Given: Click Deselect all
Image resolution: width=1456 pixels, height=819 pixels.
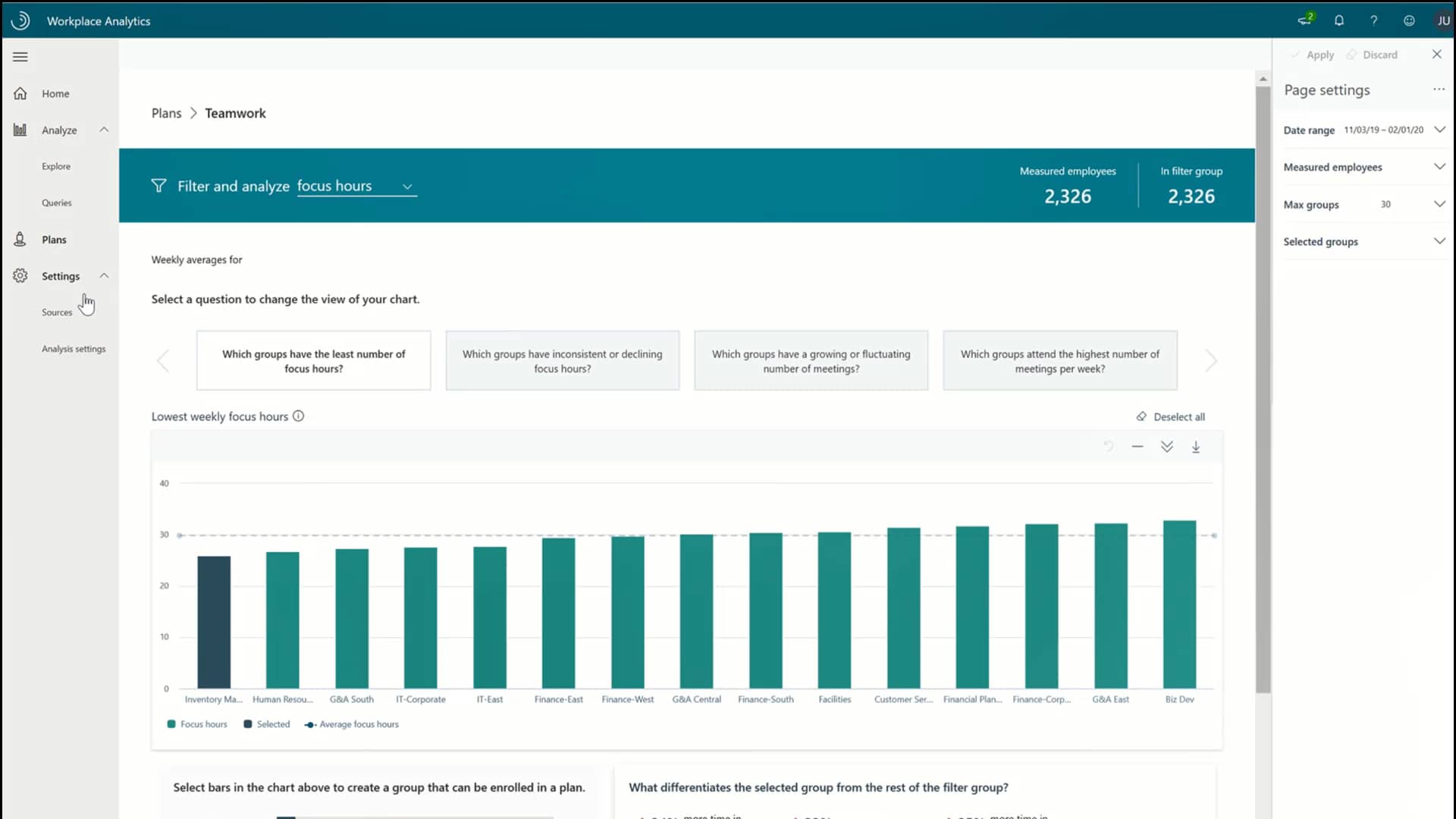Looking at the screenshot, I should pos(1170,417).
